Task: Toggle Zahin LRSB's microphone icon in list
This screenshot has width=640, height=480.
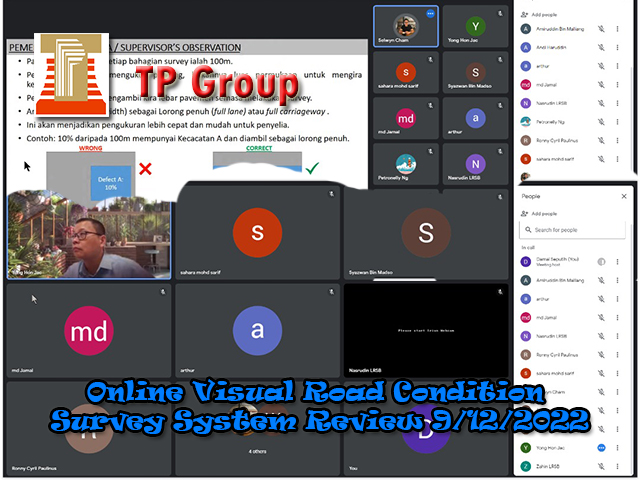Action: pyautogui.click(x=602, y=467)
